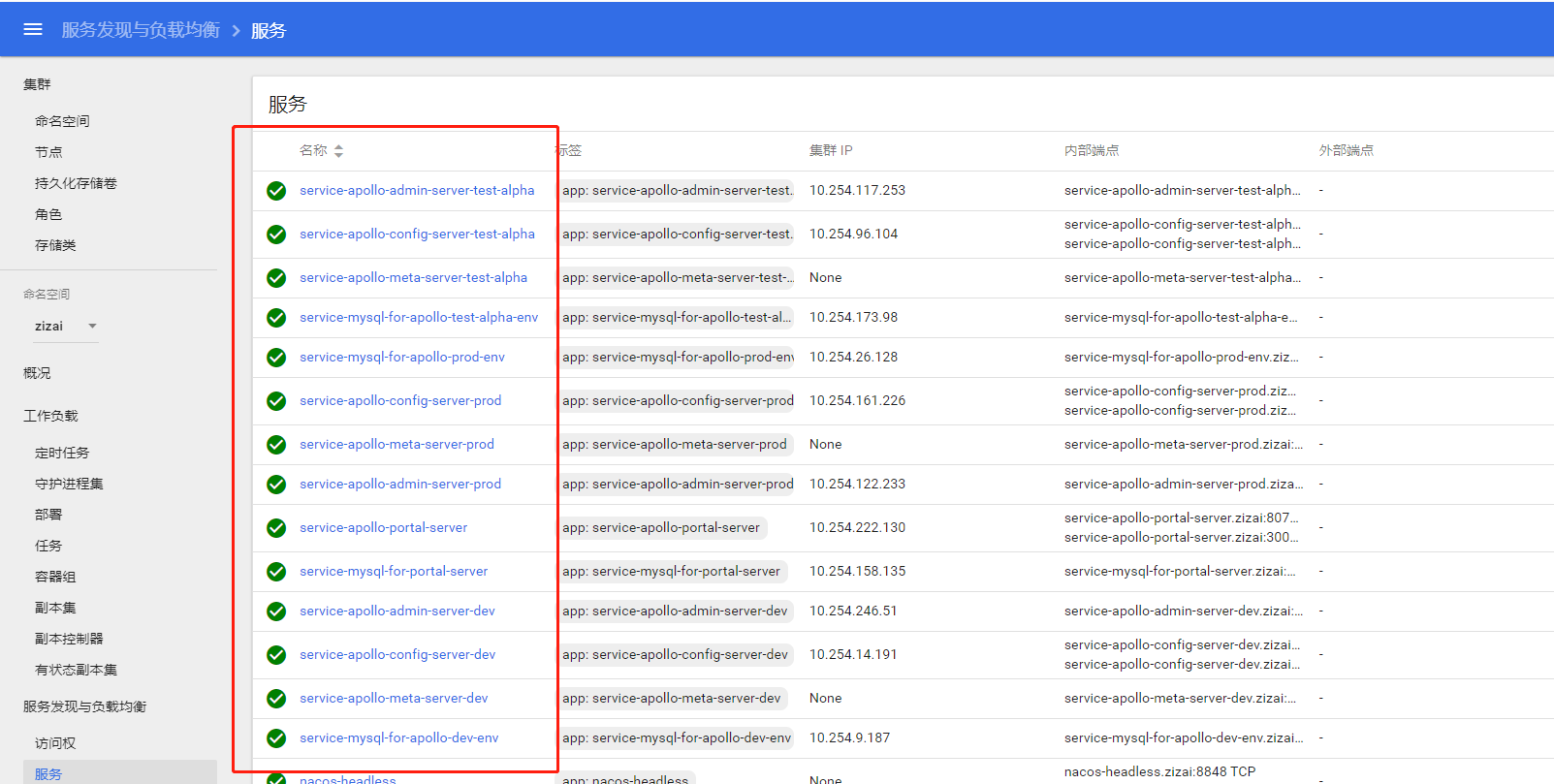Click status icon for service-mysql-for-apollo-test-alpha-env
The image size is (1554, 784).
click(276, 318)
